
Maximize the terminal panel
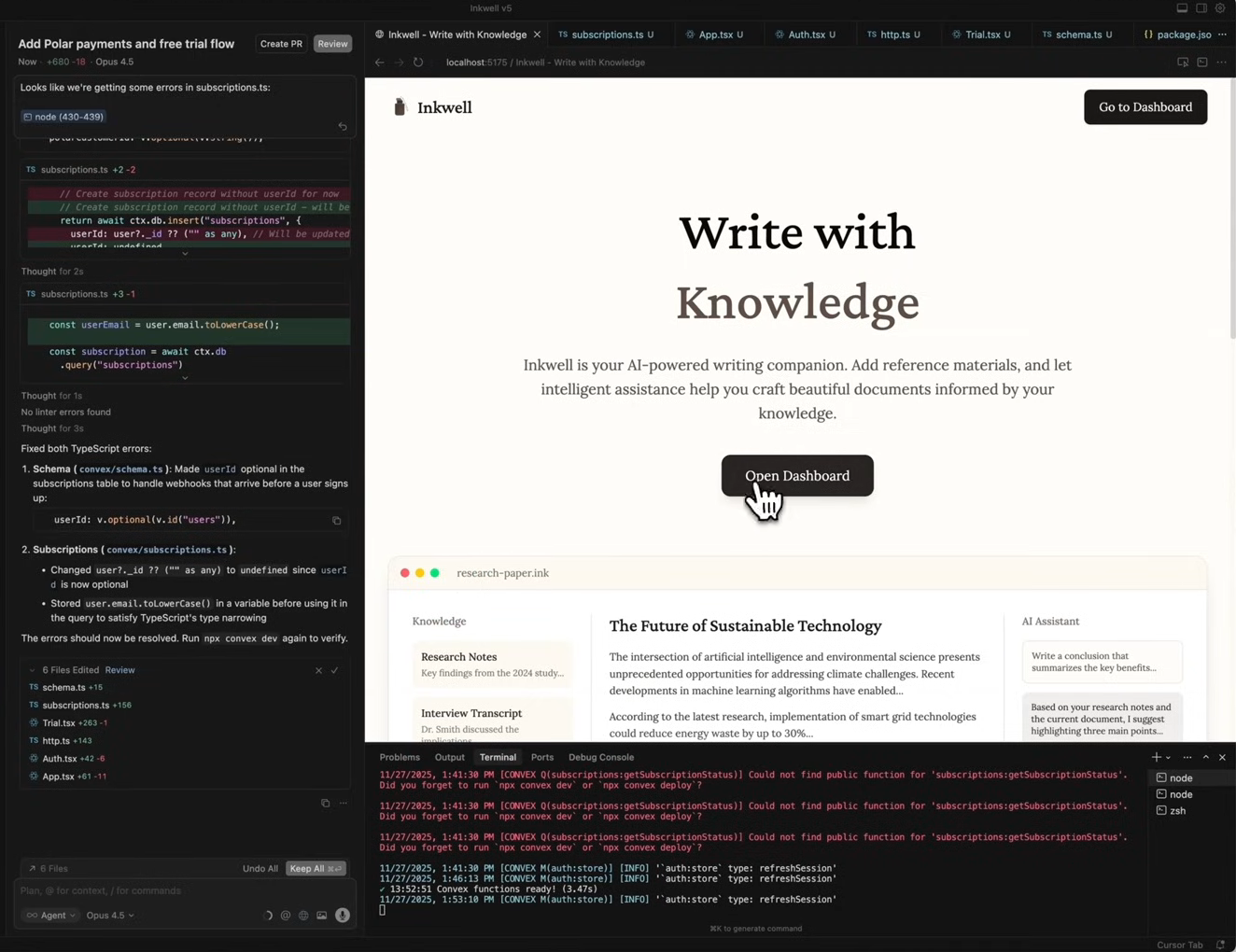[1206, 757]
